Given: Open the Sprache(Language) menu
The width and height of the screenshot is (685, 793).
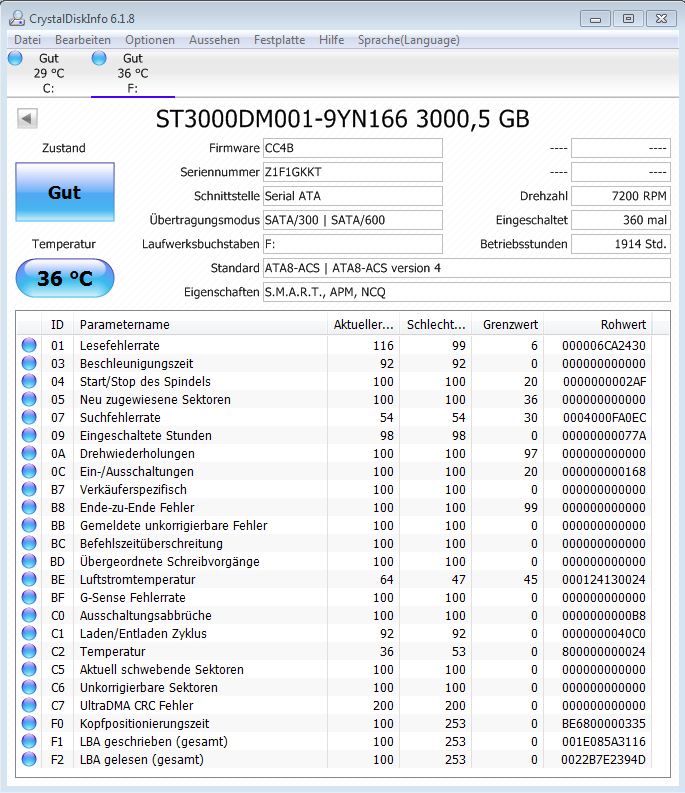Looking at the screenshot, I should [x=409, y=40].
